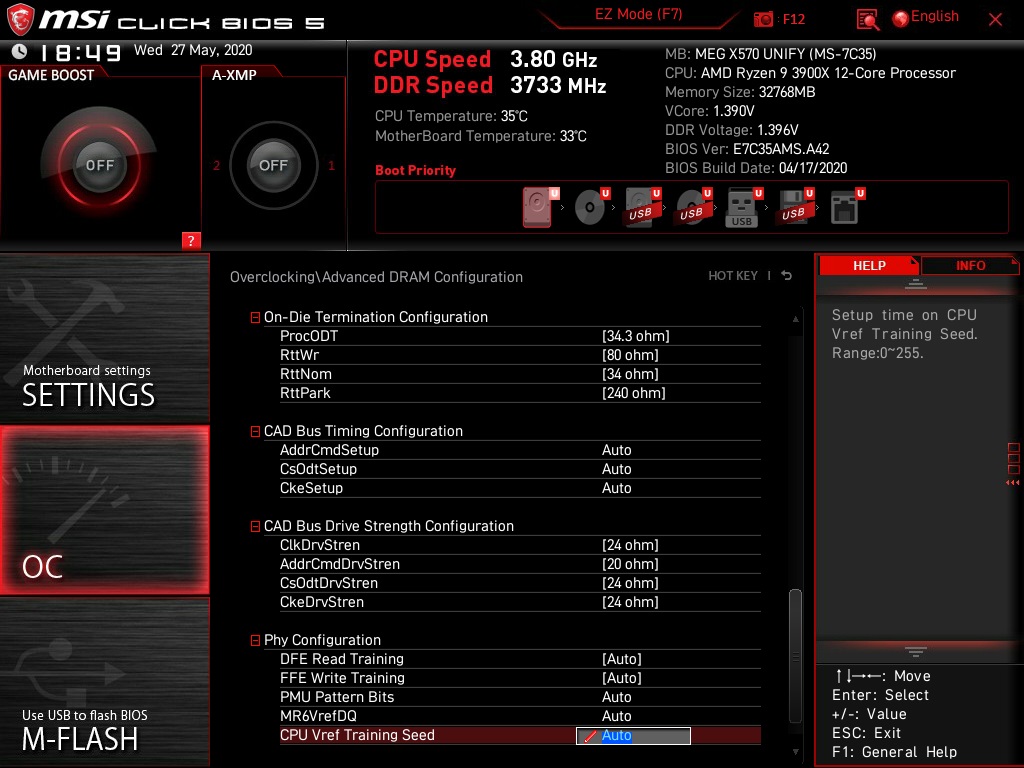Click the help panel bottom grip handle
Viewport: 1024px width, 768px height.
pyautogui.click(x=915, y=651)
